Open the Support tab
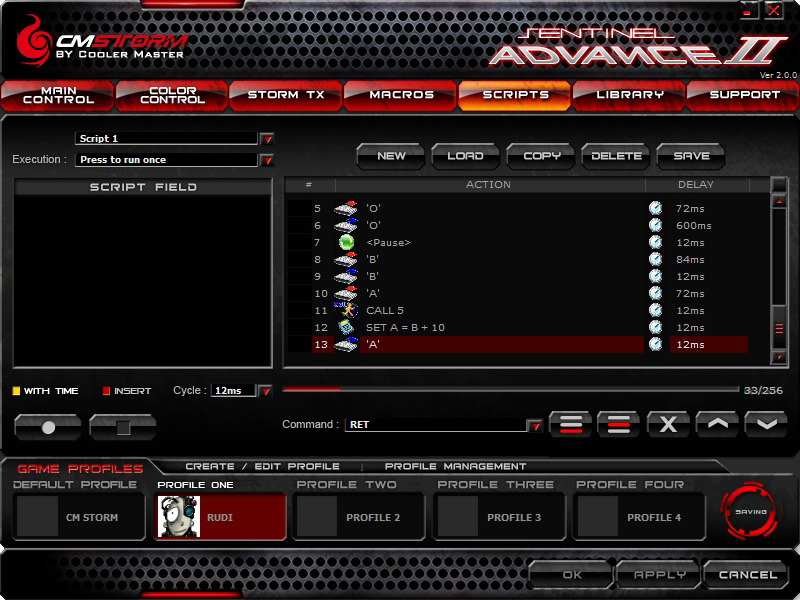 (x=743, y=95)
